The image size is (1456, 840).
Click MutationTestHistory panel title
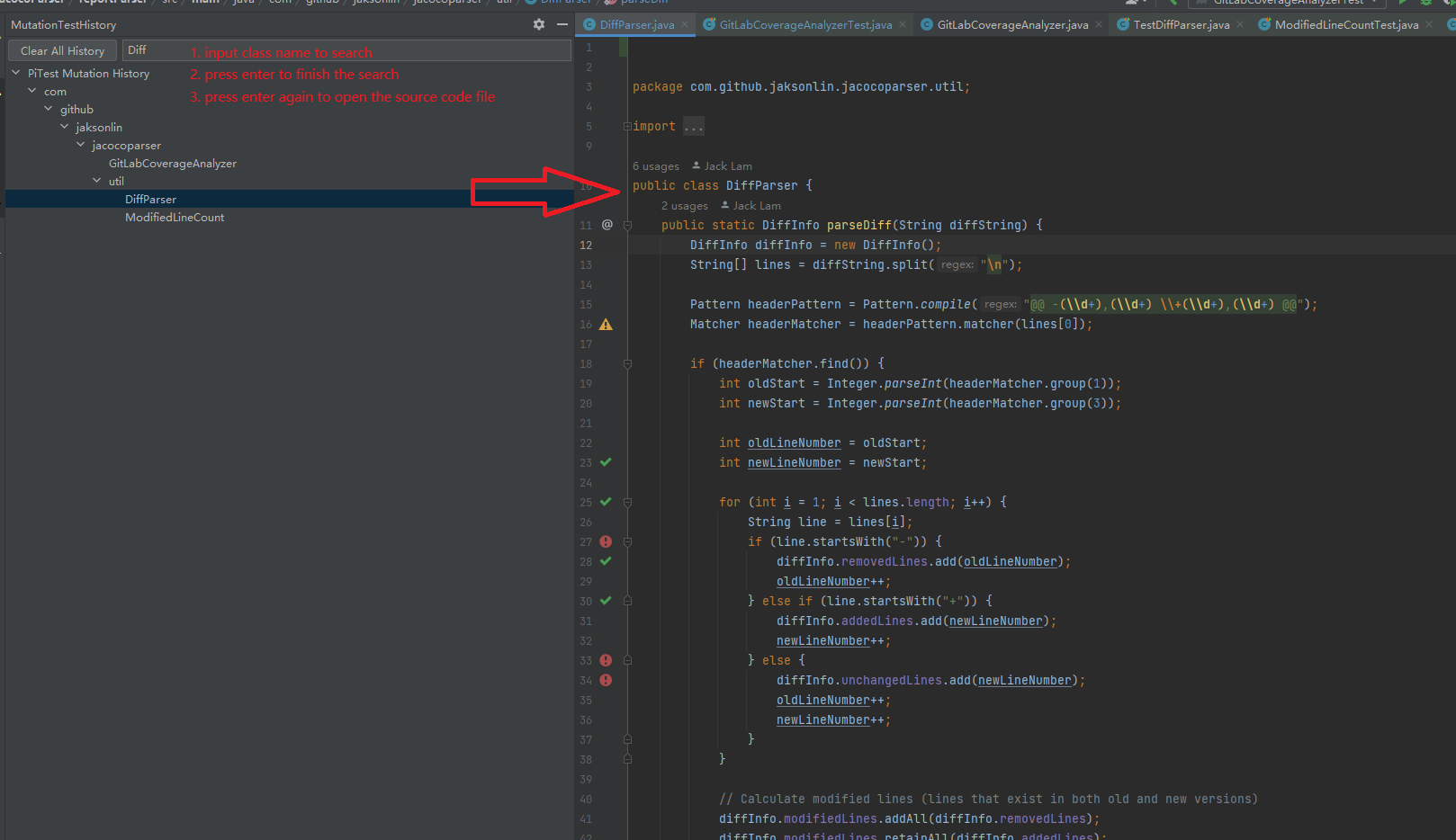(x=64, y=24)
